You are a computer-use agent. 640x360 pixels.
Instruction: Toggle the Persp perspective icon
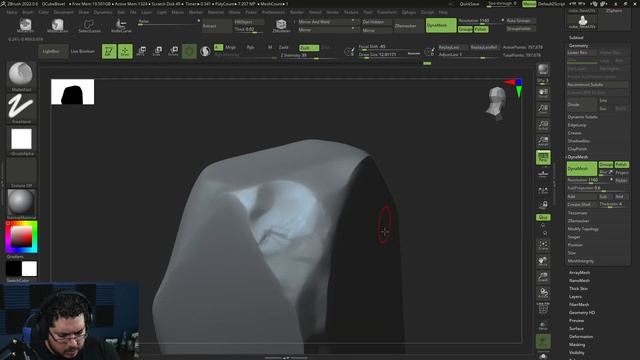(x=543, y=158)
